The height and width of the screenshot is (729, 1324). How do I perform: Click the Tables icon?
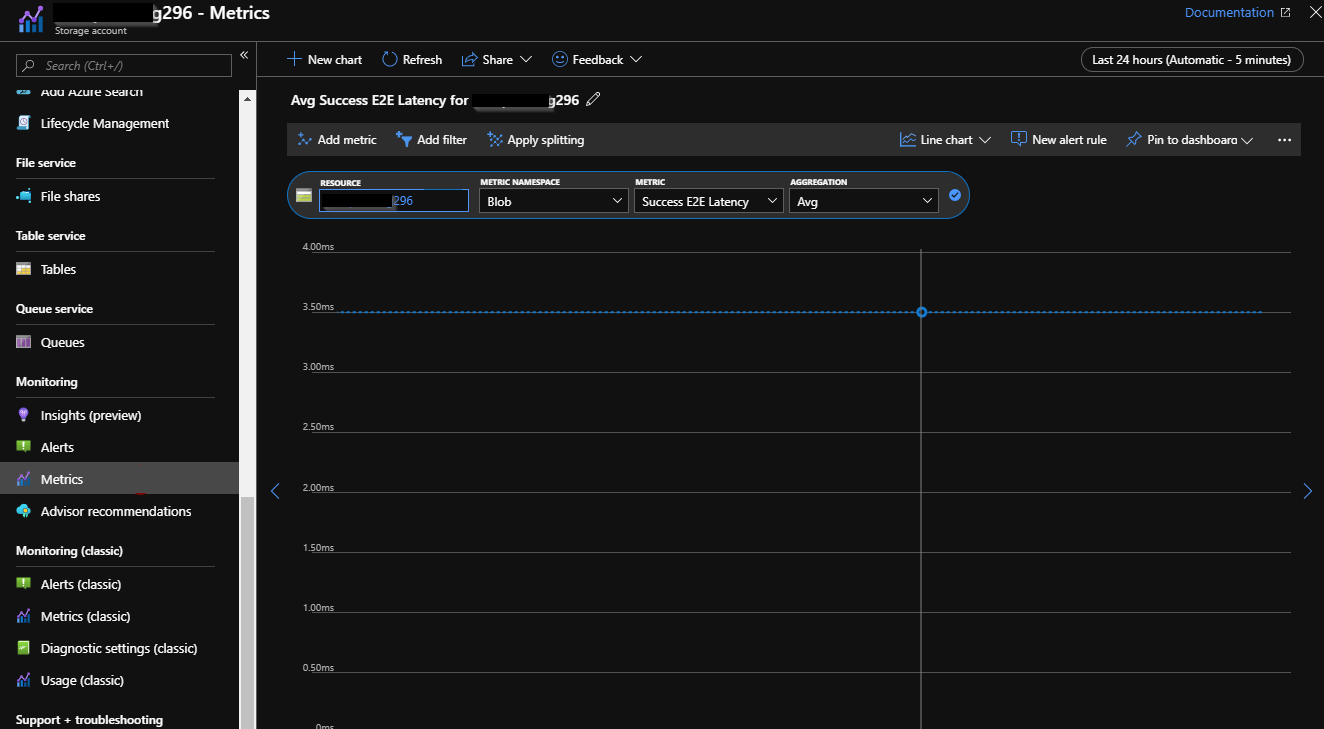(x=24, y=269)
